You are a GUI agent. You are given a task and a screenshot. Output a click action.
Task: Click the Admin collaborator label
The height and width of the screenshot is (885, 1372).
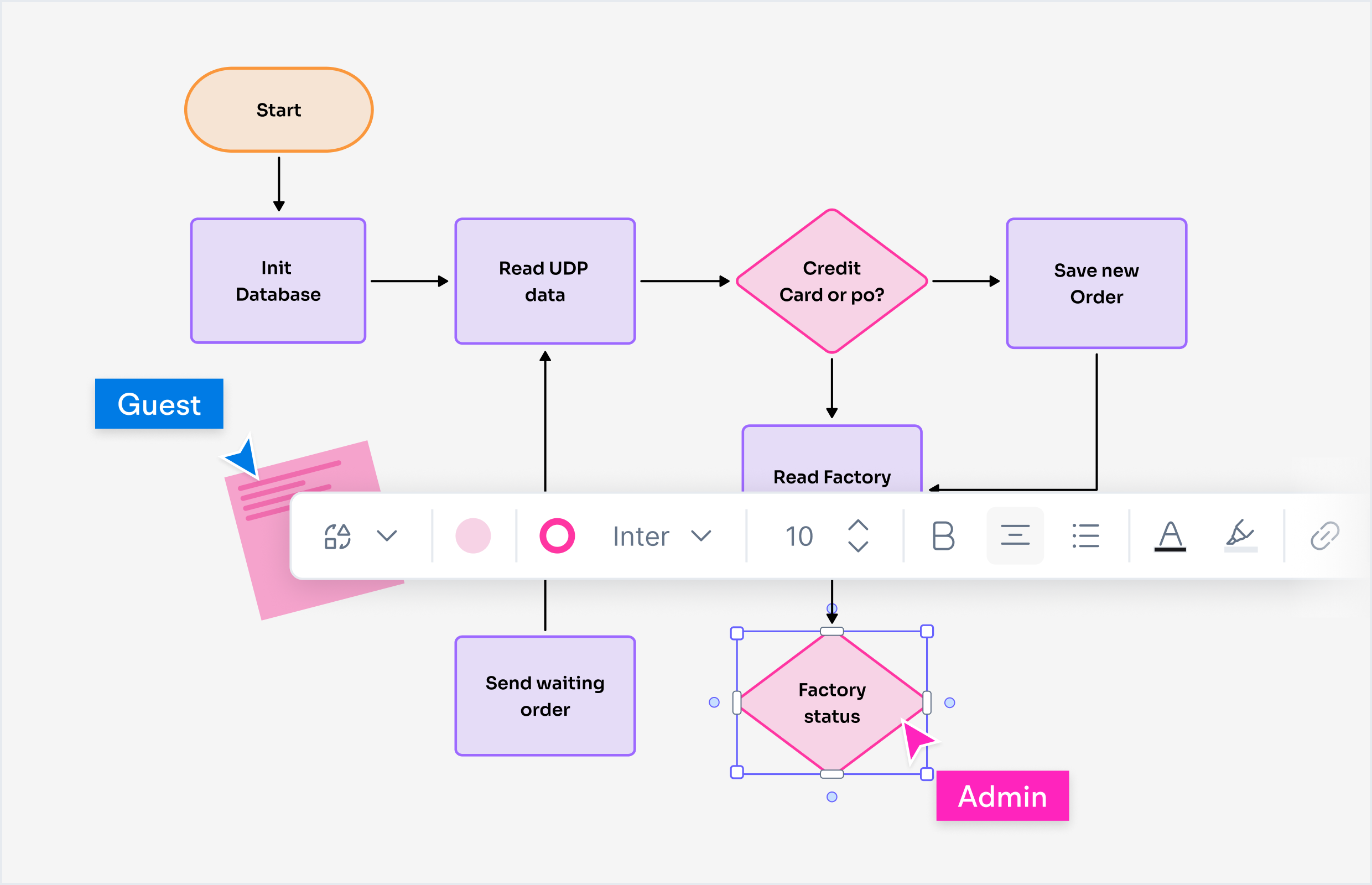click(1002, 796)
